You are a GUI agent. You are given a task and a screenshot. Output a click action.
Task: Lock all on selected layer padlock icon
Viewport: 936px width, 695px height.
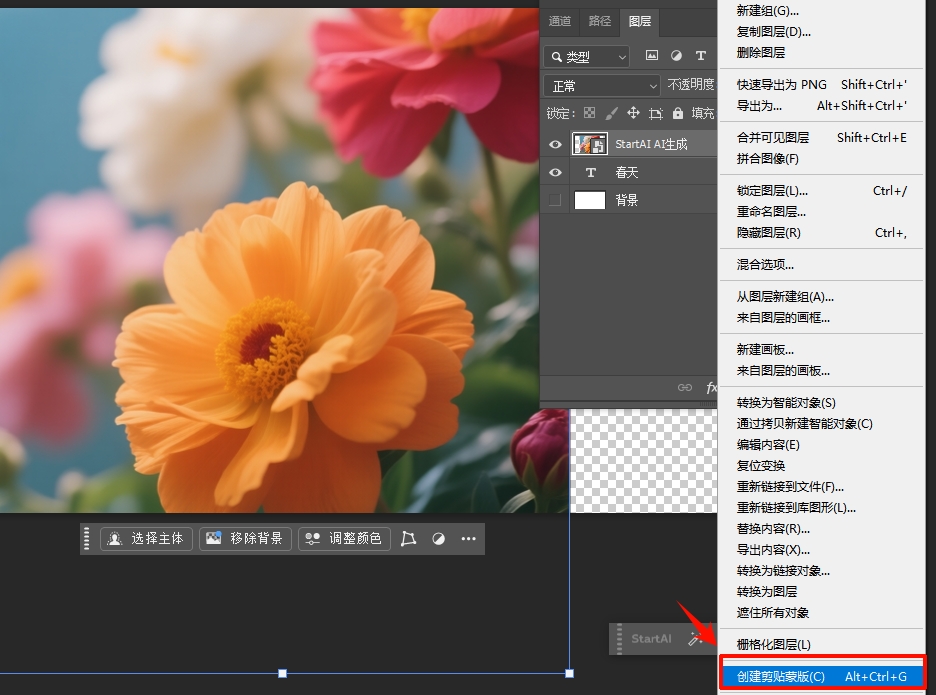(x=678, y=113)
